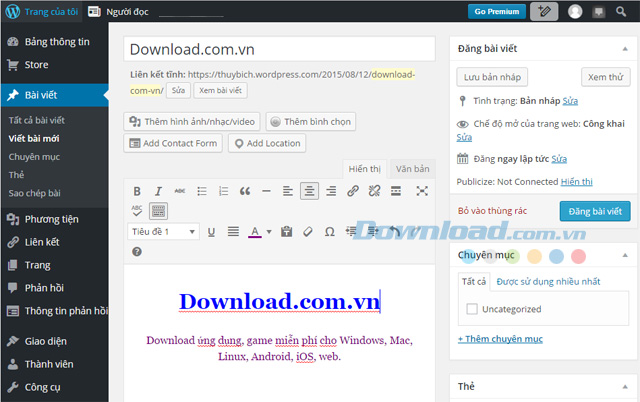Insert the Read More tag
The image size is (640, 402).
[396, 191]
